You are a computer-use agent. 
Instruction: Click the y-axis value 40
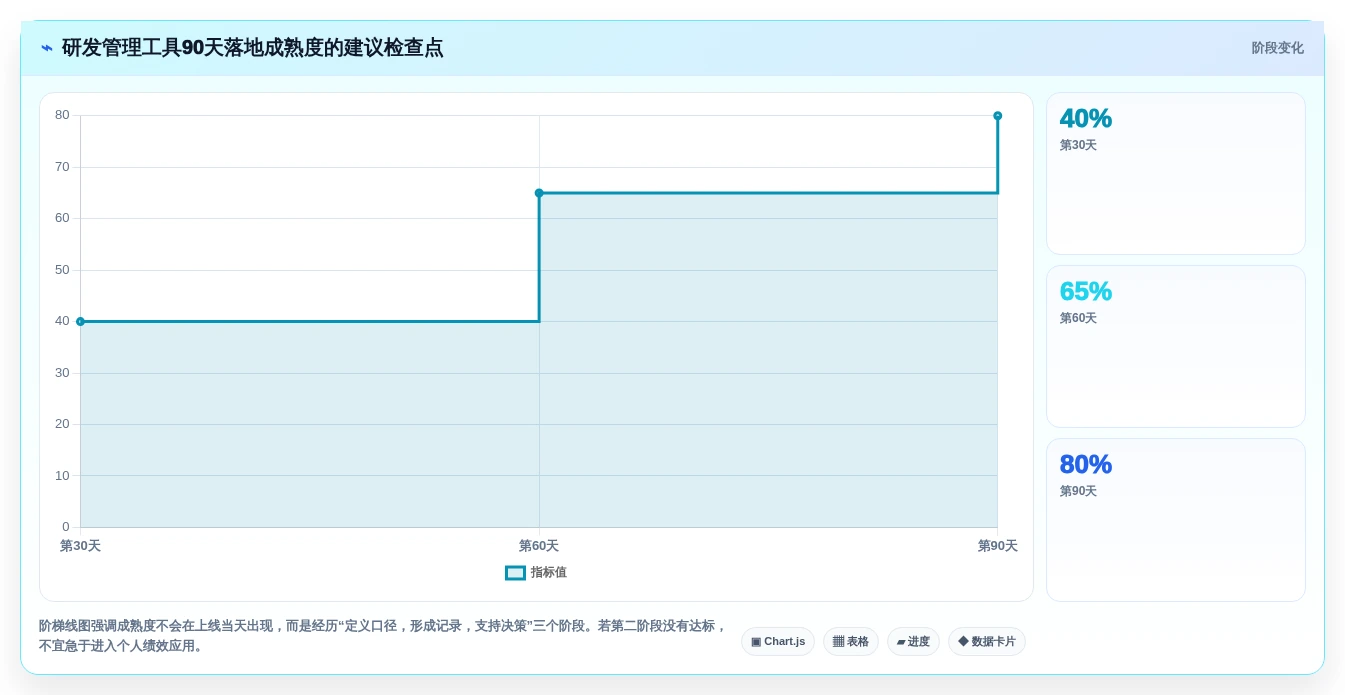point(62,321)
